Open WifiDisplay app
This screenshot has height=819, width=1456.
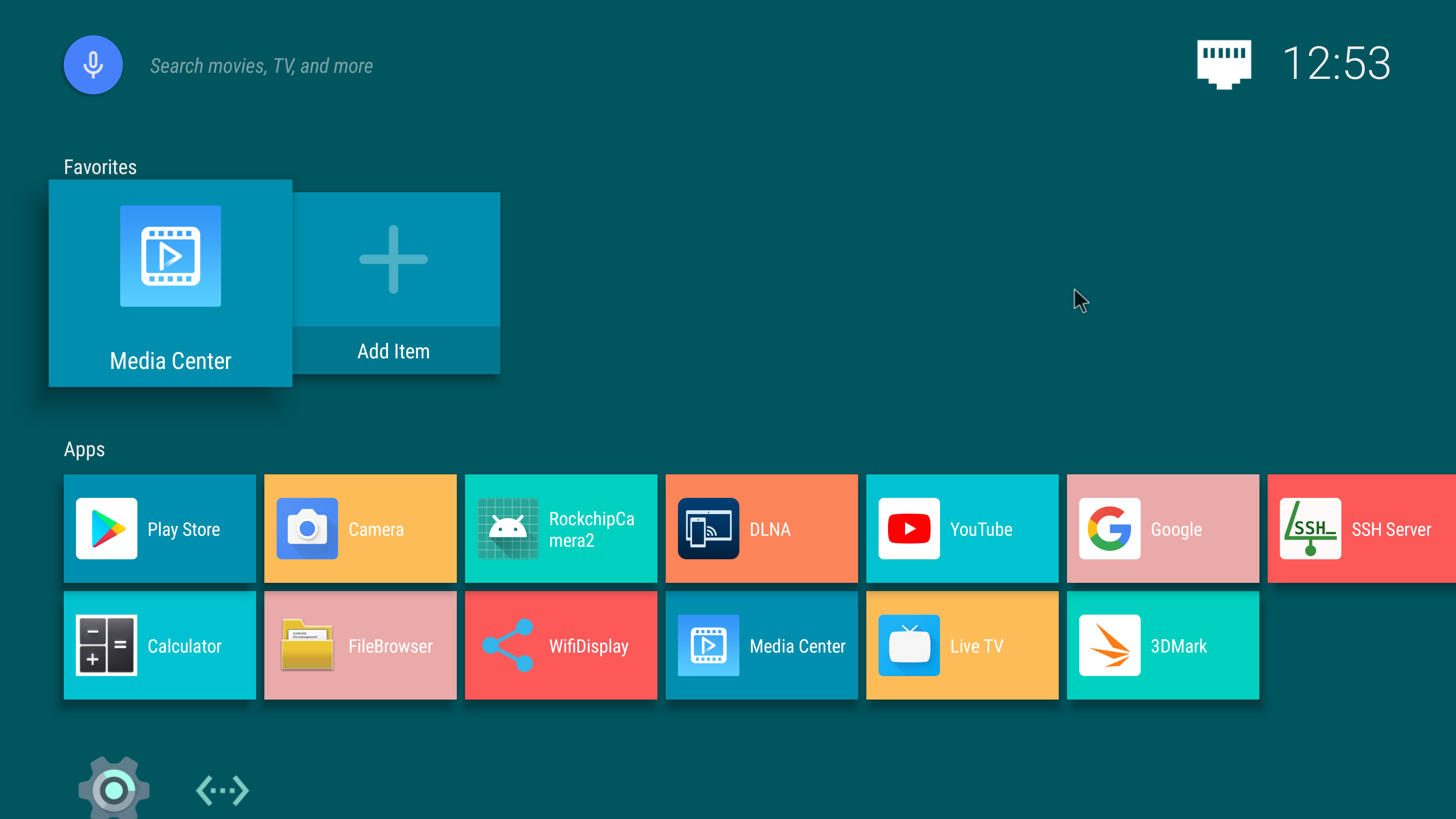(x=561, y=645)
